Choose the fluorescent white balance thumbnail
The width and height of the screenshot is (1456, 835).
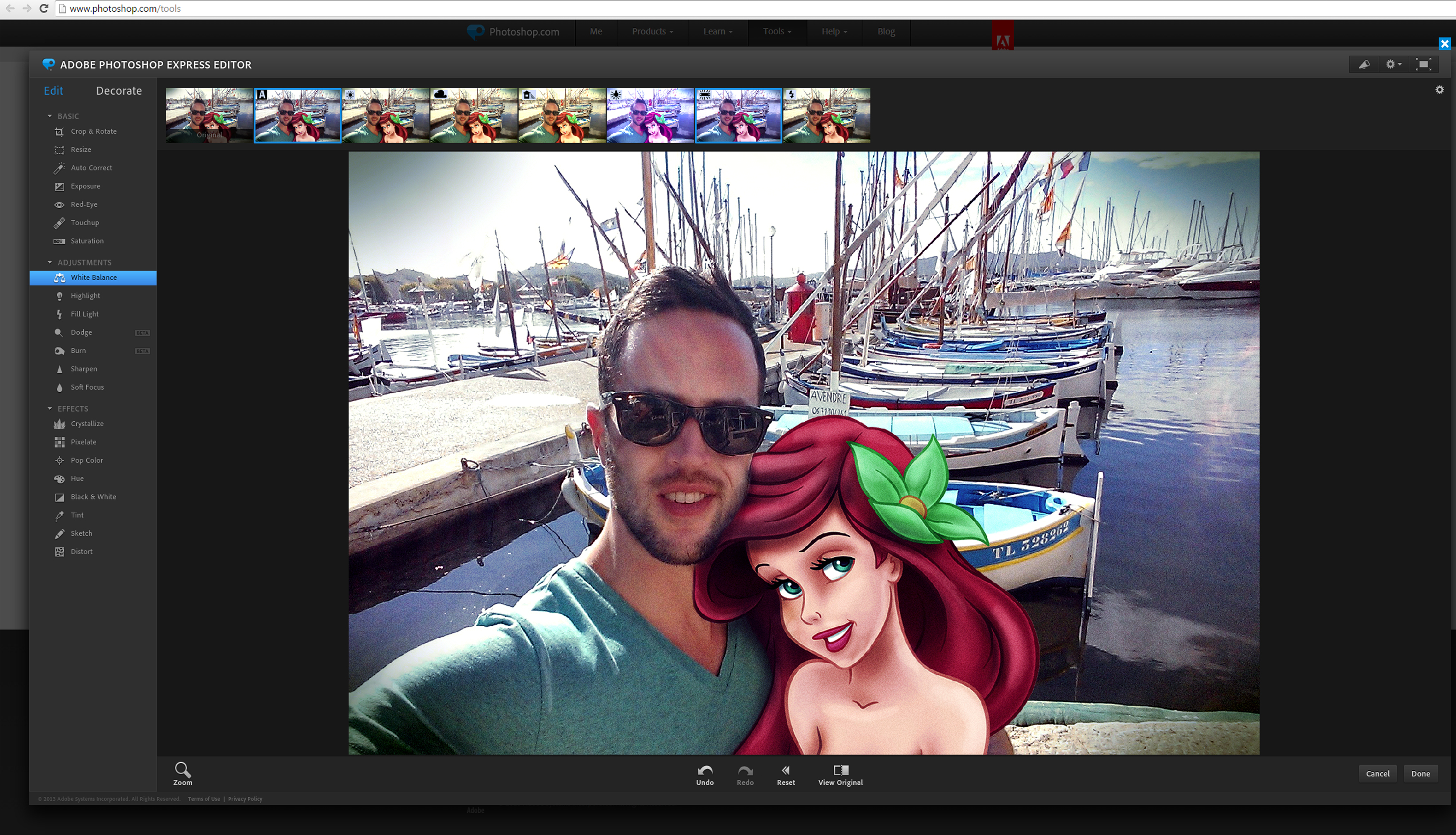coord(739,115)
